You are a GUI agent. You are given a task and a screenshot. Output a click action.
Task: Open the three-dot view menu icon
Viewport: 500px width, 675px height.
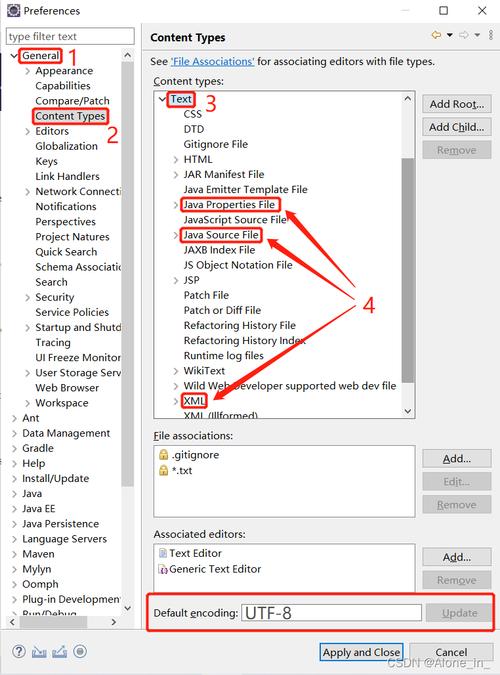coord(491,35)
